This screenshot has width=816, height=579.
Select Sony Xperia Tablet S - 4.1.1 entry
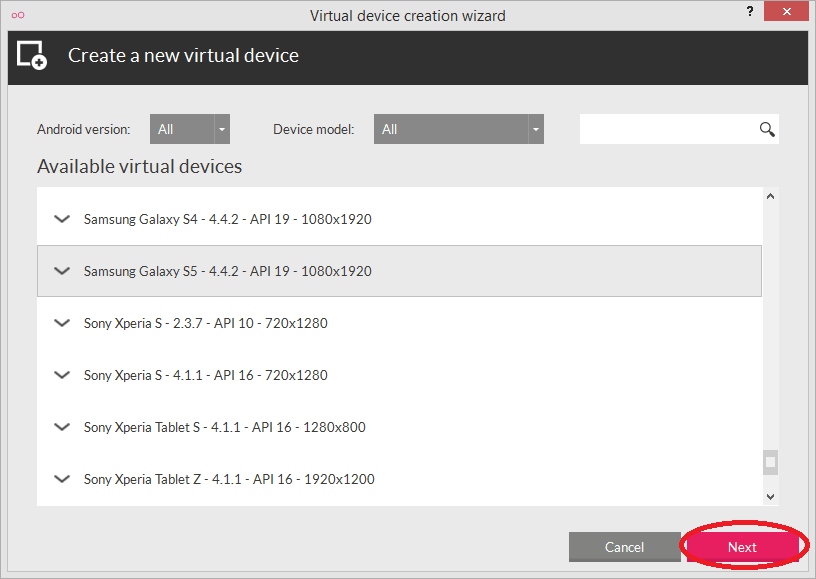(399, 427)
